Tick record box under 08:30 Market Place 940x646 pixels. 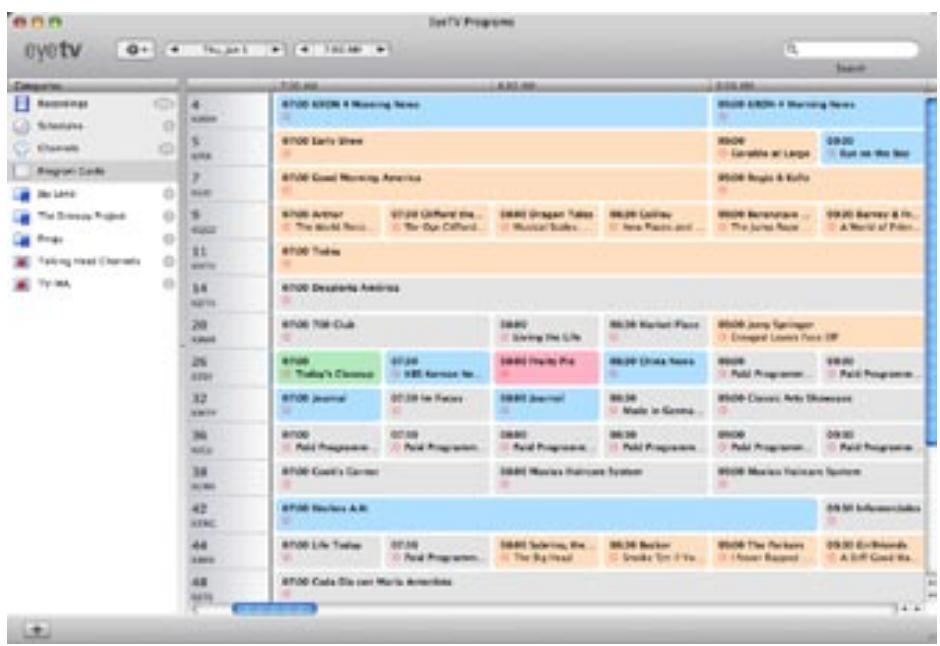(613, 337)
